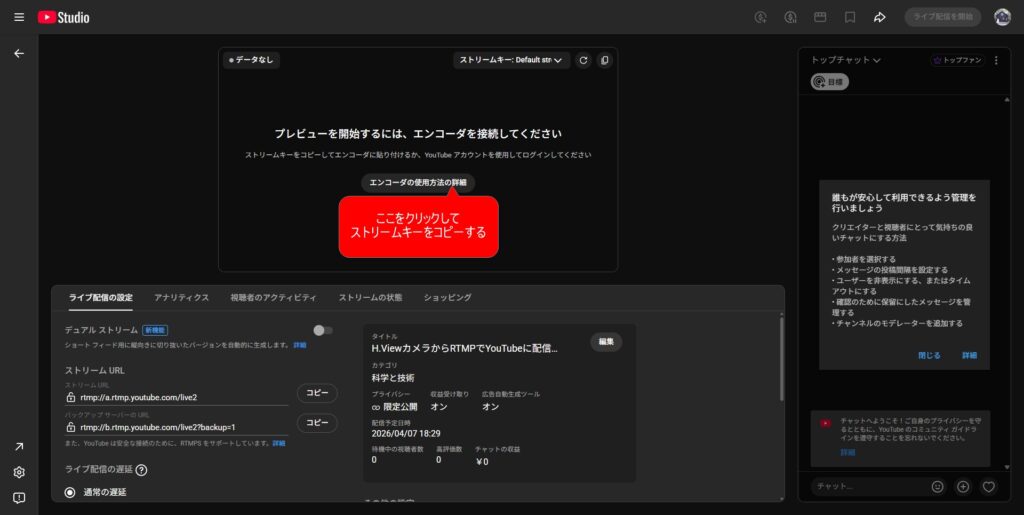Open the clapperboard highlight icon
The width and height of the screenshot is (1024, 515).
(820, 18)
